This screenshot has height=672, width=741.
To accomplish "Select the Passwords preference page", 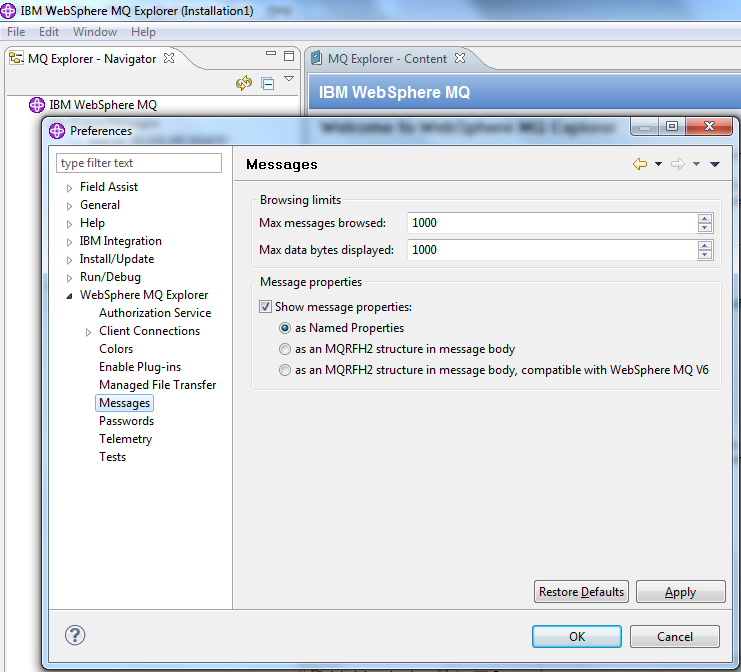I will 127,421.
